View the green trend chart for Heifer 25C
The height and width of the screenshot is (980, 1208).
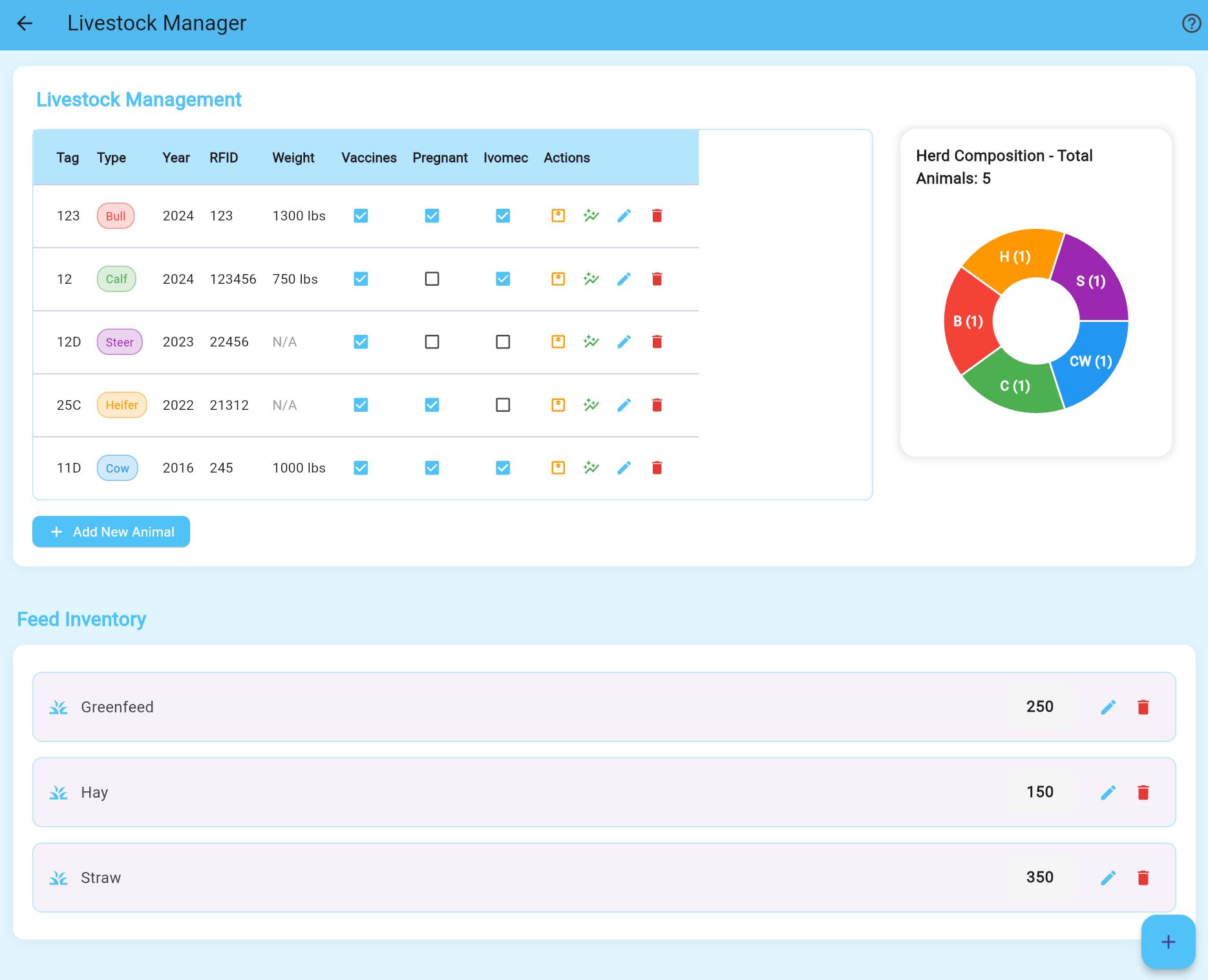[x=591, y=405]
